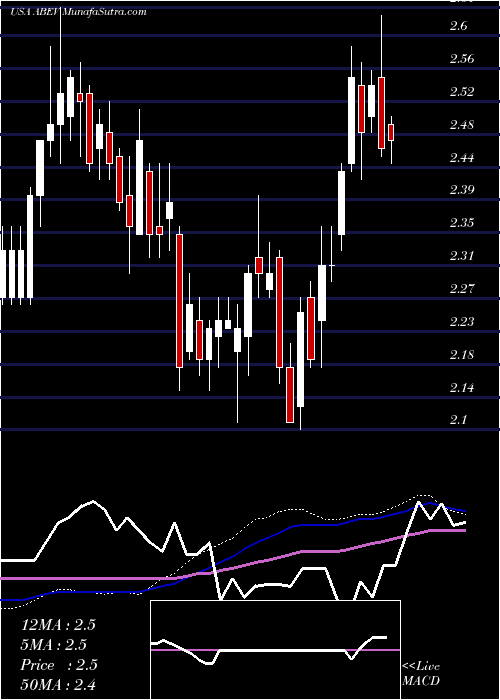Click the 2.44 price axis label
Viewport: 500px width, 700px height.
462,158
